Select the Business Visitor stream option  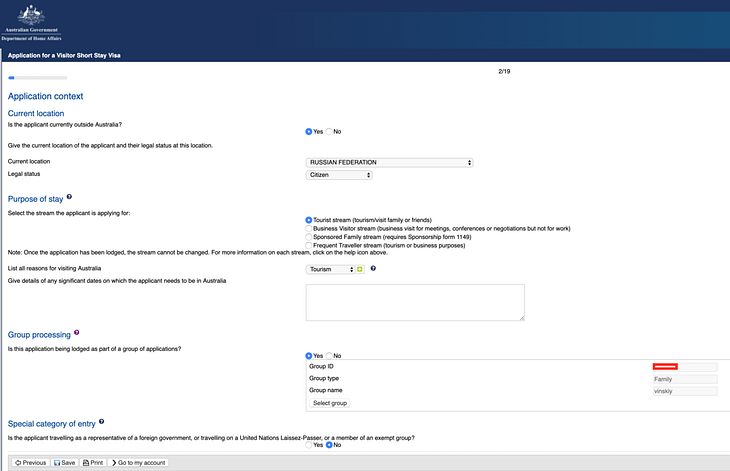coord(308,228)
